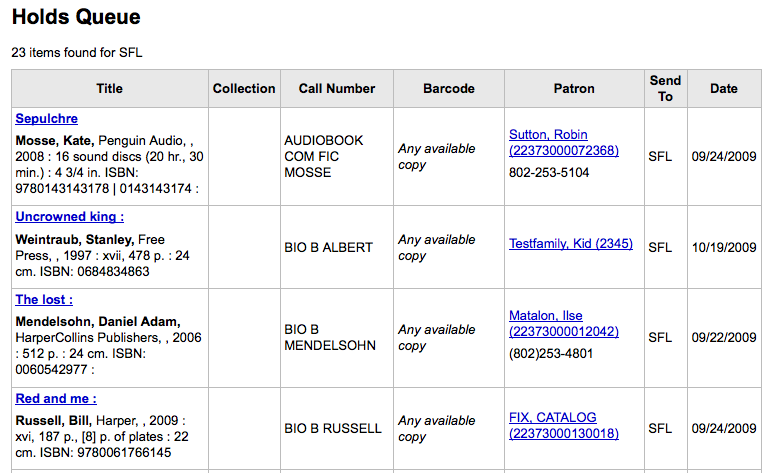Image resolution: width=767 pixels, height=473 pixels.
Task: View patron Testfamily, Kid record
Action: (x=570, y=244)
